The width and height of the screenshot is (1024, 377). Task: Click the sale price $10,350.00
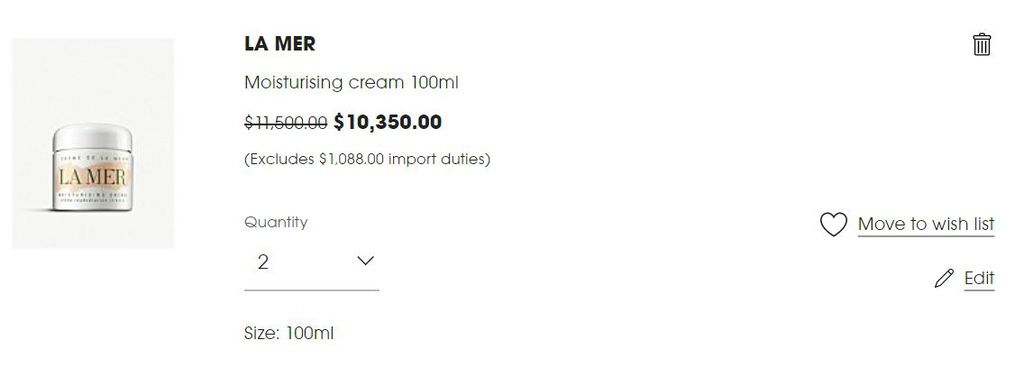[x=388, y=122]
